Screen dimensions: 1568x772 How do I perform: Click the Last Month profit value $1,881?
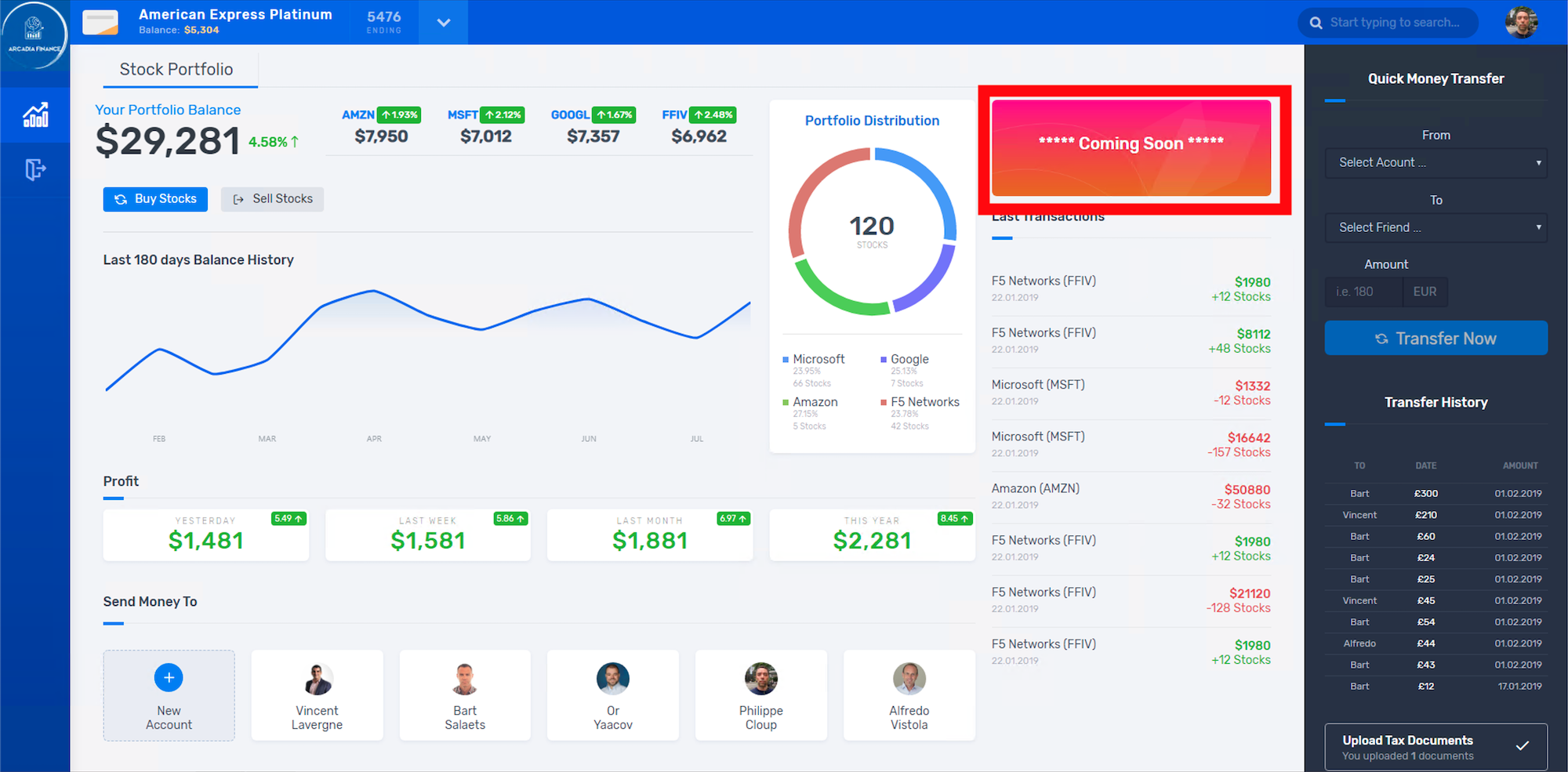tap(650, 541)
